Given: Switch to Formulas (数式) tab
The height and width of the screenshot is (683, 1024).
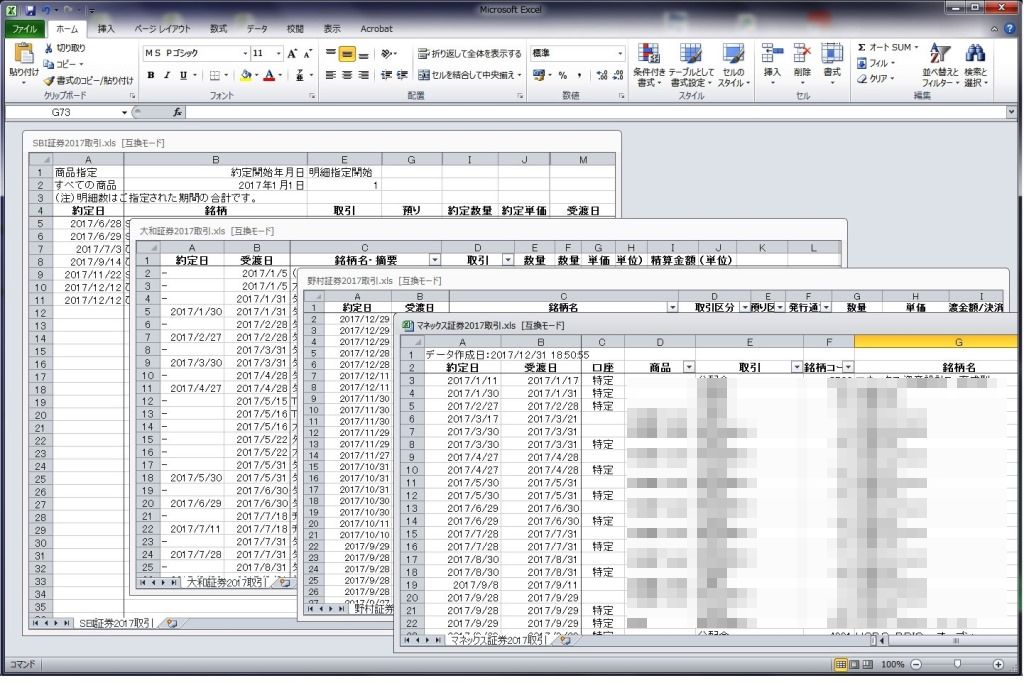Looking at the screenshot, I should coord(218,29).
